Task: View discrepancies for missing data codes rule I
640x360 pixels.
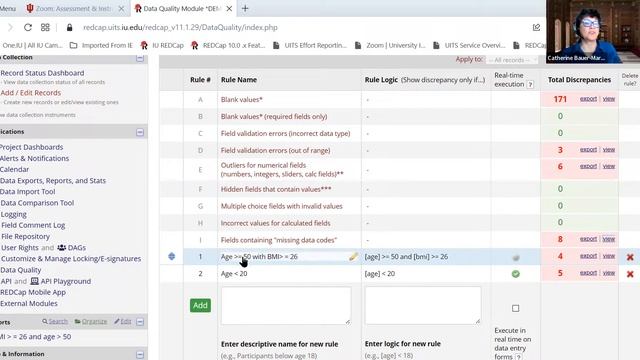Action: tap(609, 239)
